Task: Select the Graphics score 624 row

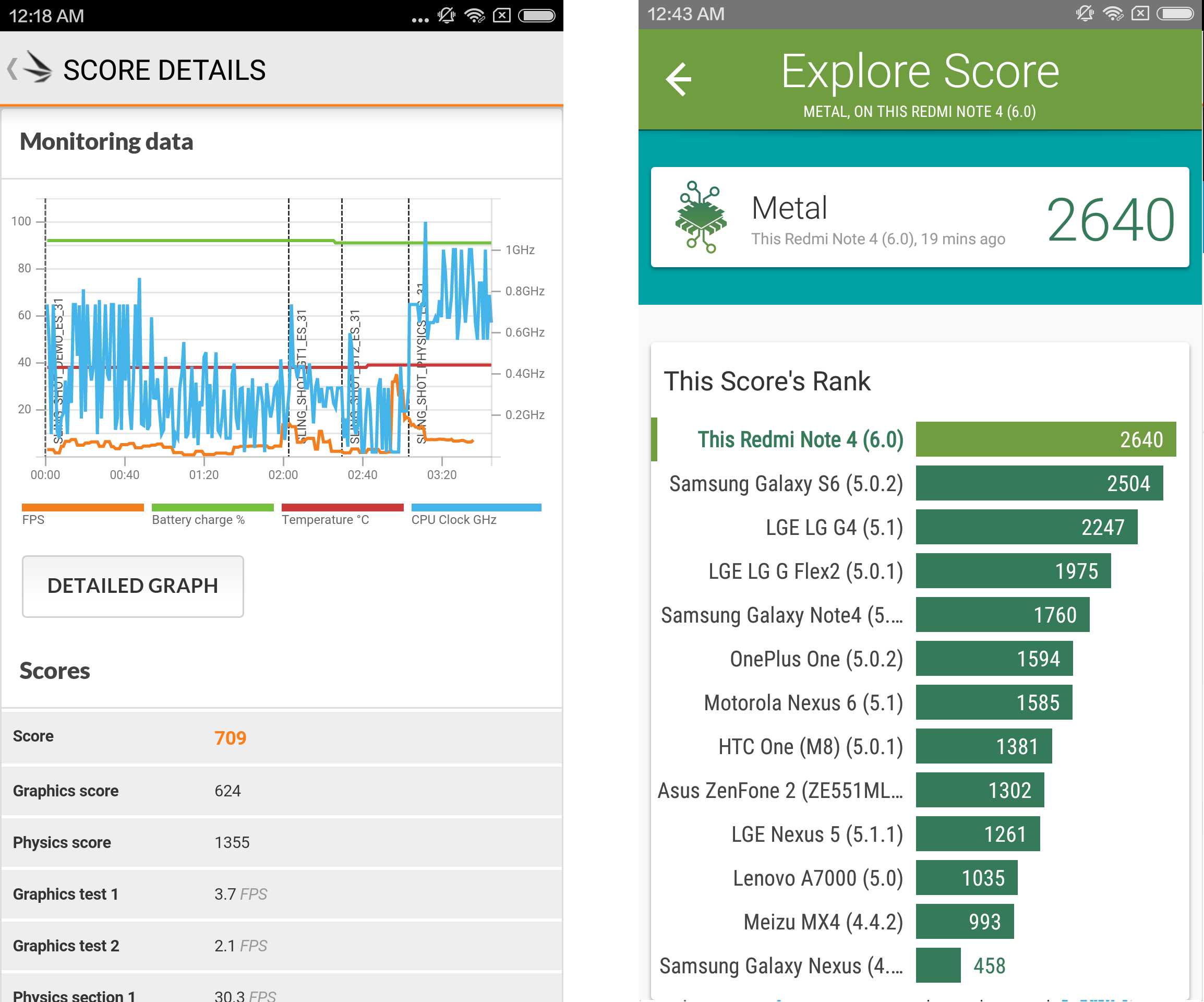Action: click(282, 790)
